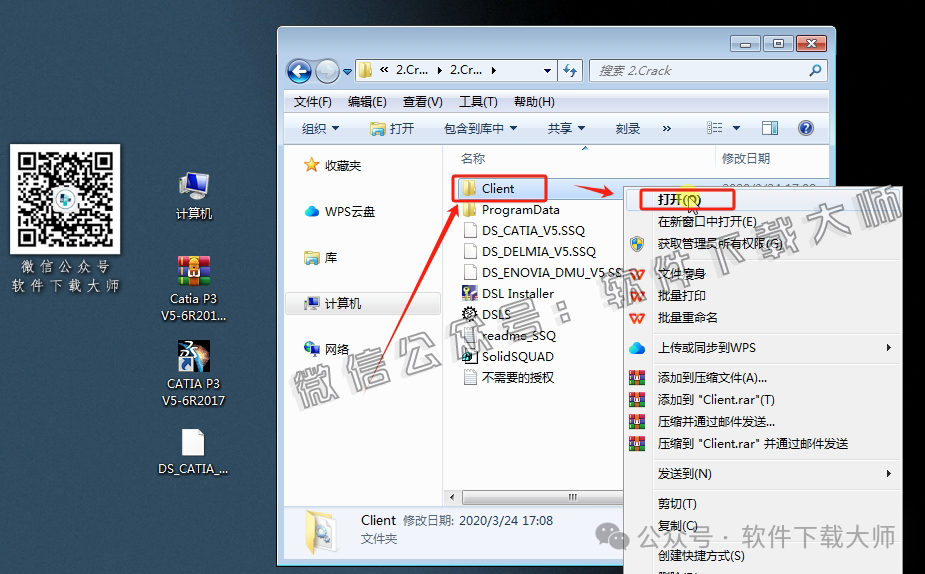925x574 pixels.
Task: Select the SolidSQUAD file
Action: pos(508,356)
